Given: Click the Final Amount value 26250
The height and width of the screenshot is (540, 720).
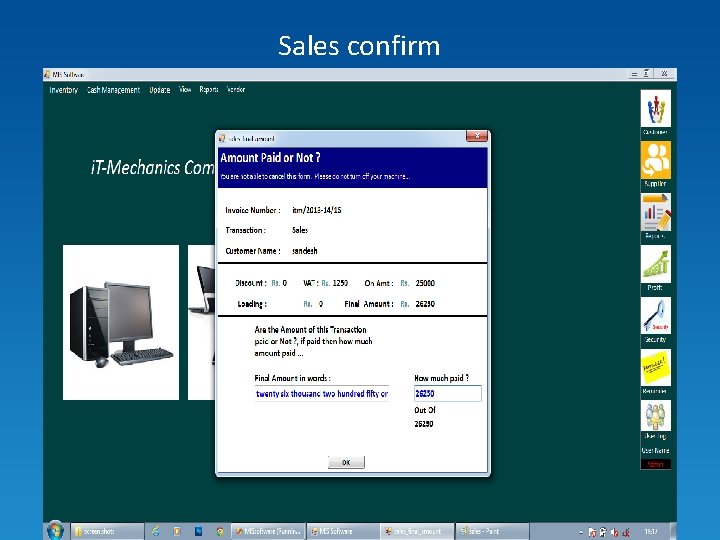Looking at the screenshot, I should point(425,304).
